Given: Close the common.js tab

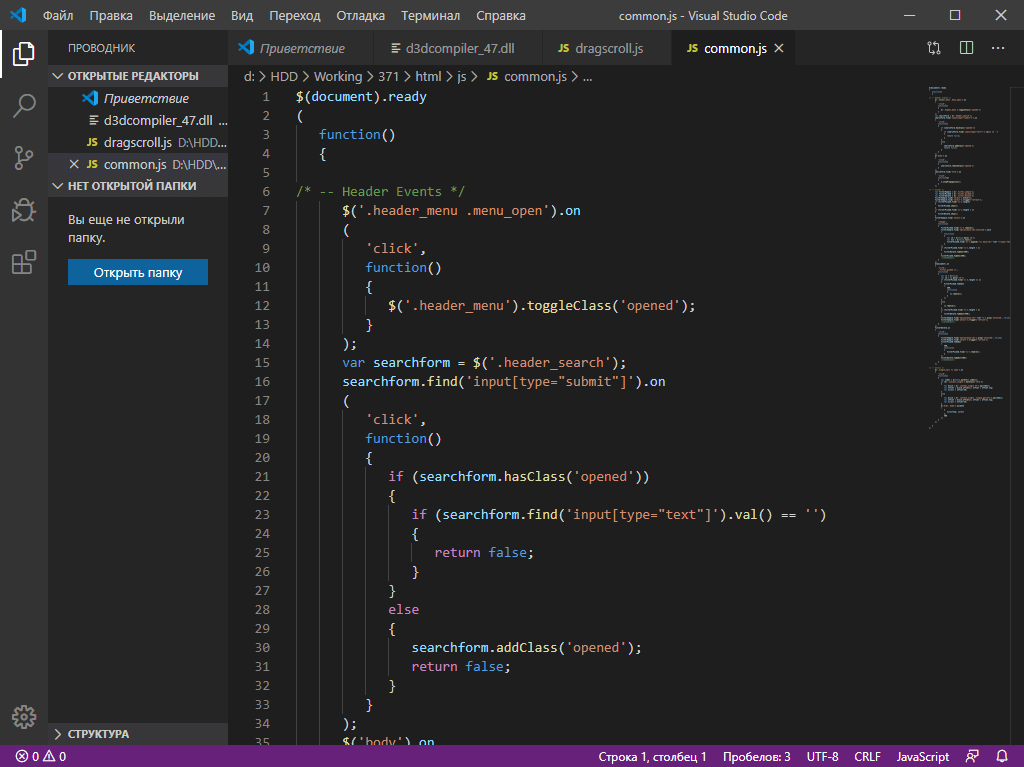Looking at the screenshot, I should click(x=778, y=48).
